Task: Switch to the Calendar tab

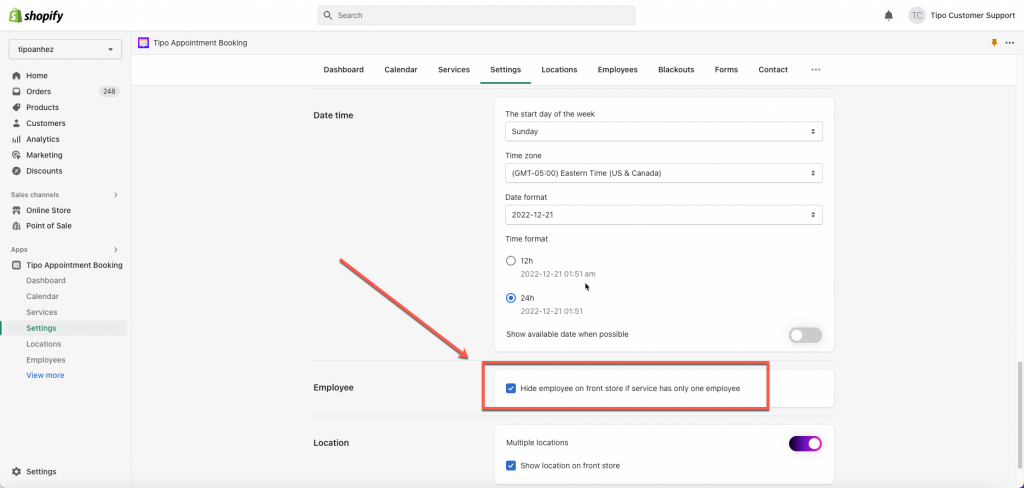Action: (x=400, y=69)
